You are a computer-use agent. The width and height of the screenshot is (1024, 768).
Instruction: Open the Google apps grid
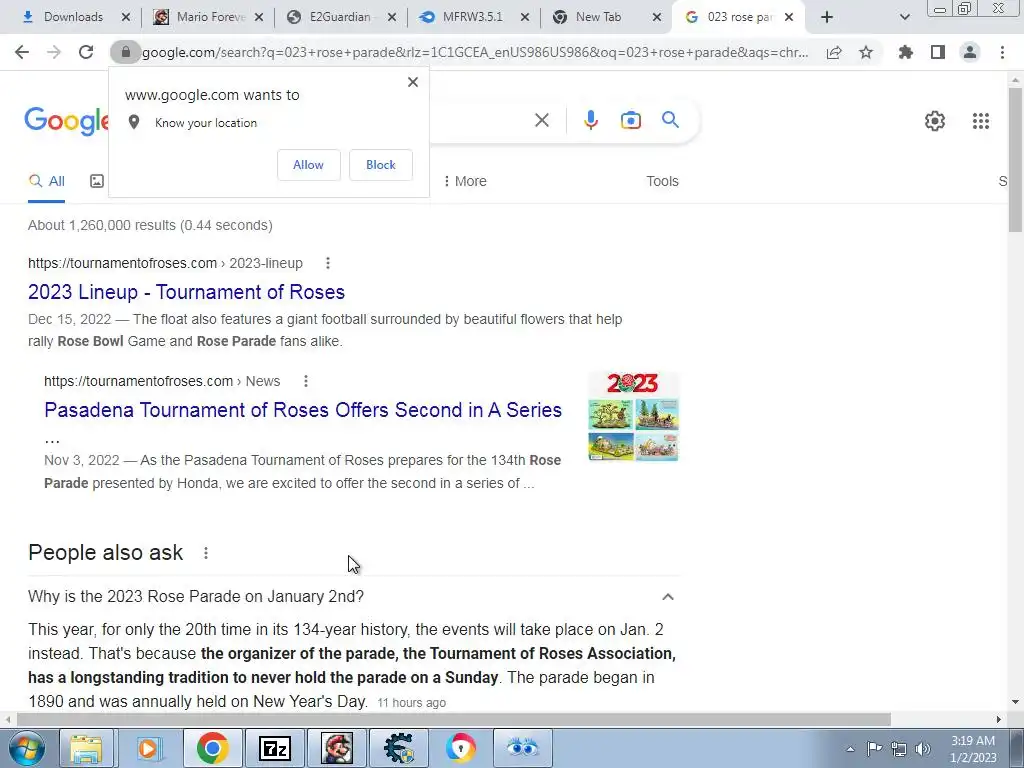pos(980,121)
